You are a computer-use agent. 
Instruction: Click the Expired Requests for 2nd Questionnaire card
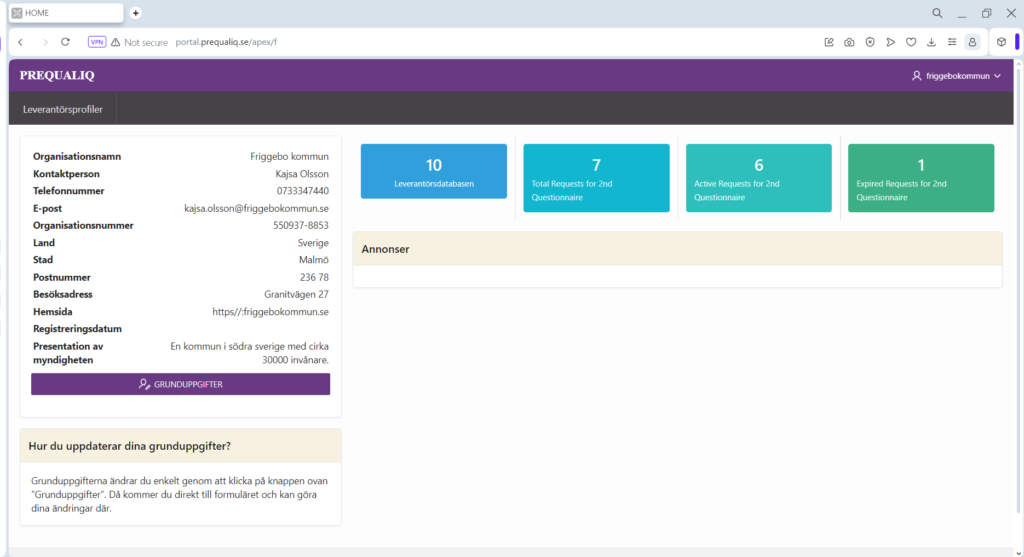(921, 177)
